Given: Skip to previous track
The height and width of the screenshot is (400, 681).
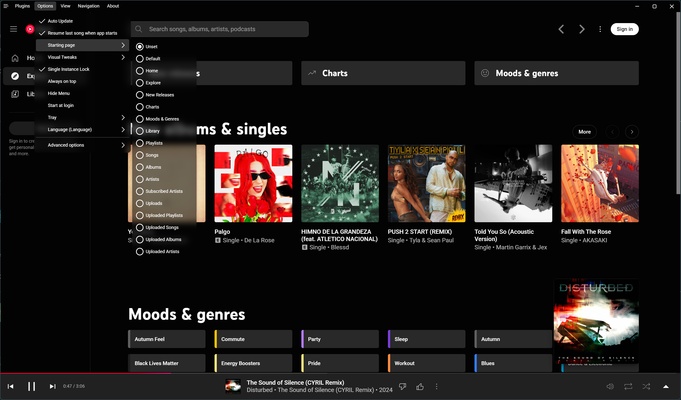Looking at the screenshot, I should [x=11, y=386].
